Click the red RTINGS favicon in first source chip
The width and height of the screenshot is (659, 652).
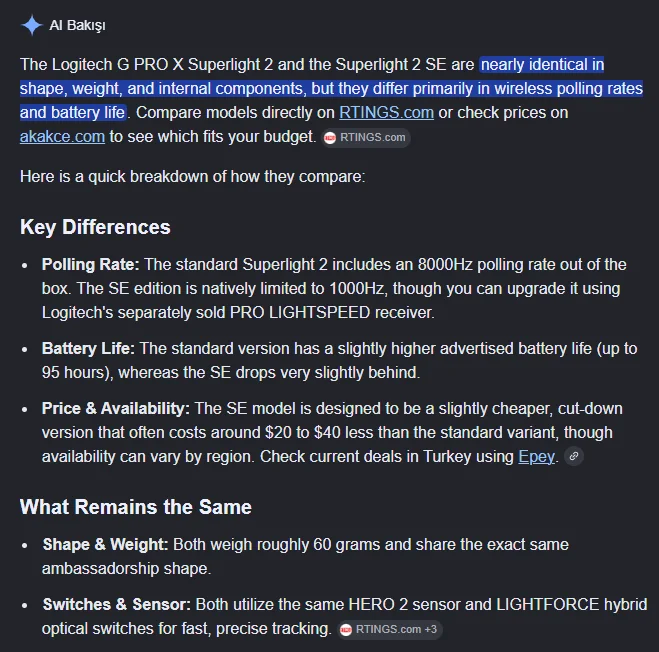pyautogui.click(x=330, y=138)
